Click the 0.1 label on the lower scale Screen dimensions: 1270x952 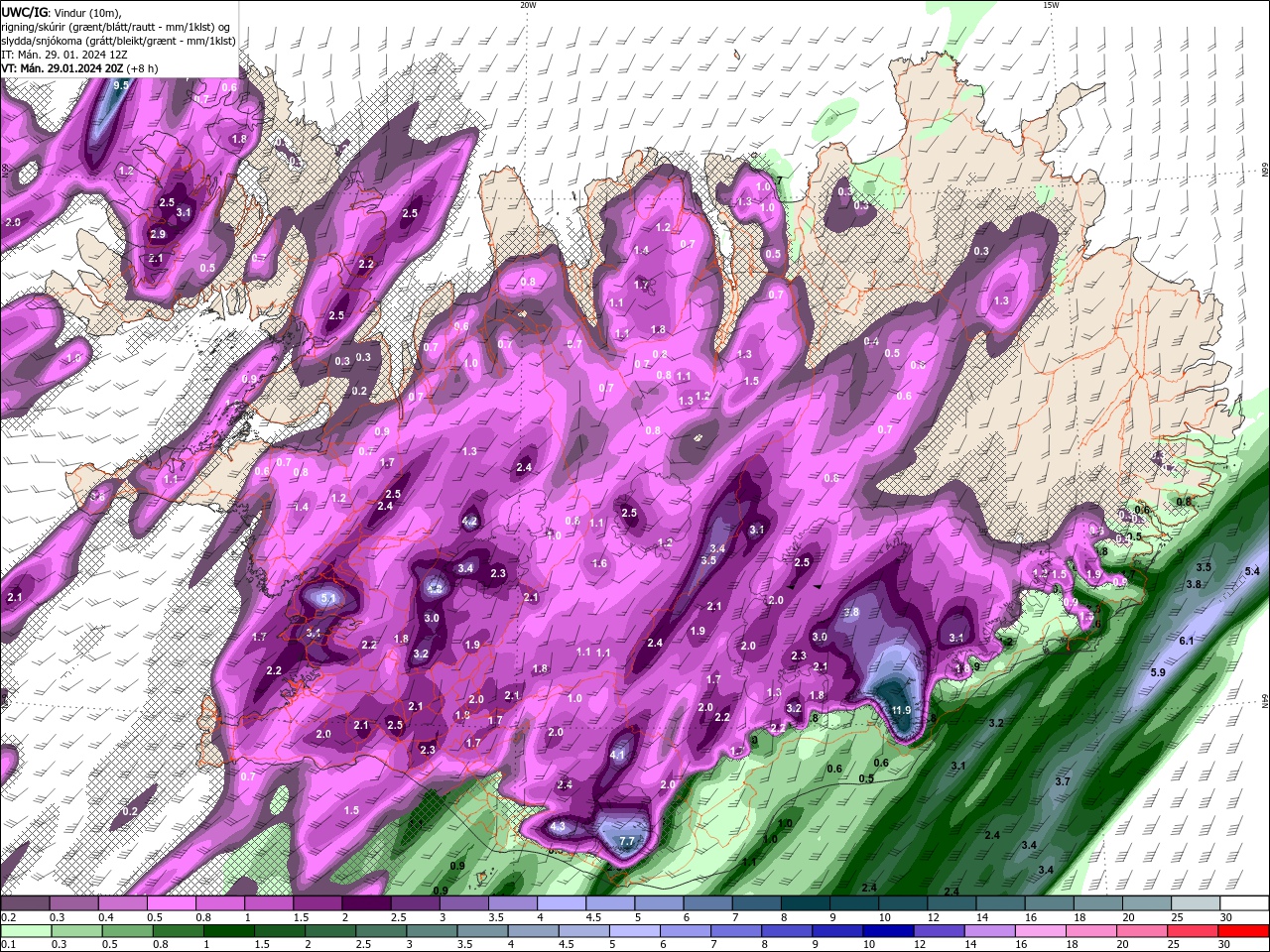9,945
